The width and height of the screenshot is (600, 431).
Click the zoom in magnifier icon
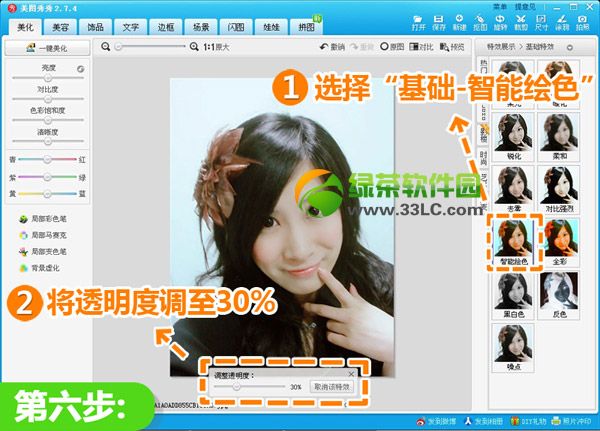[x=194, y=47]
